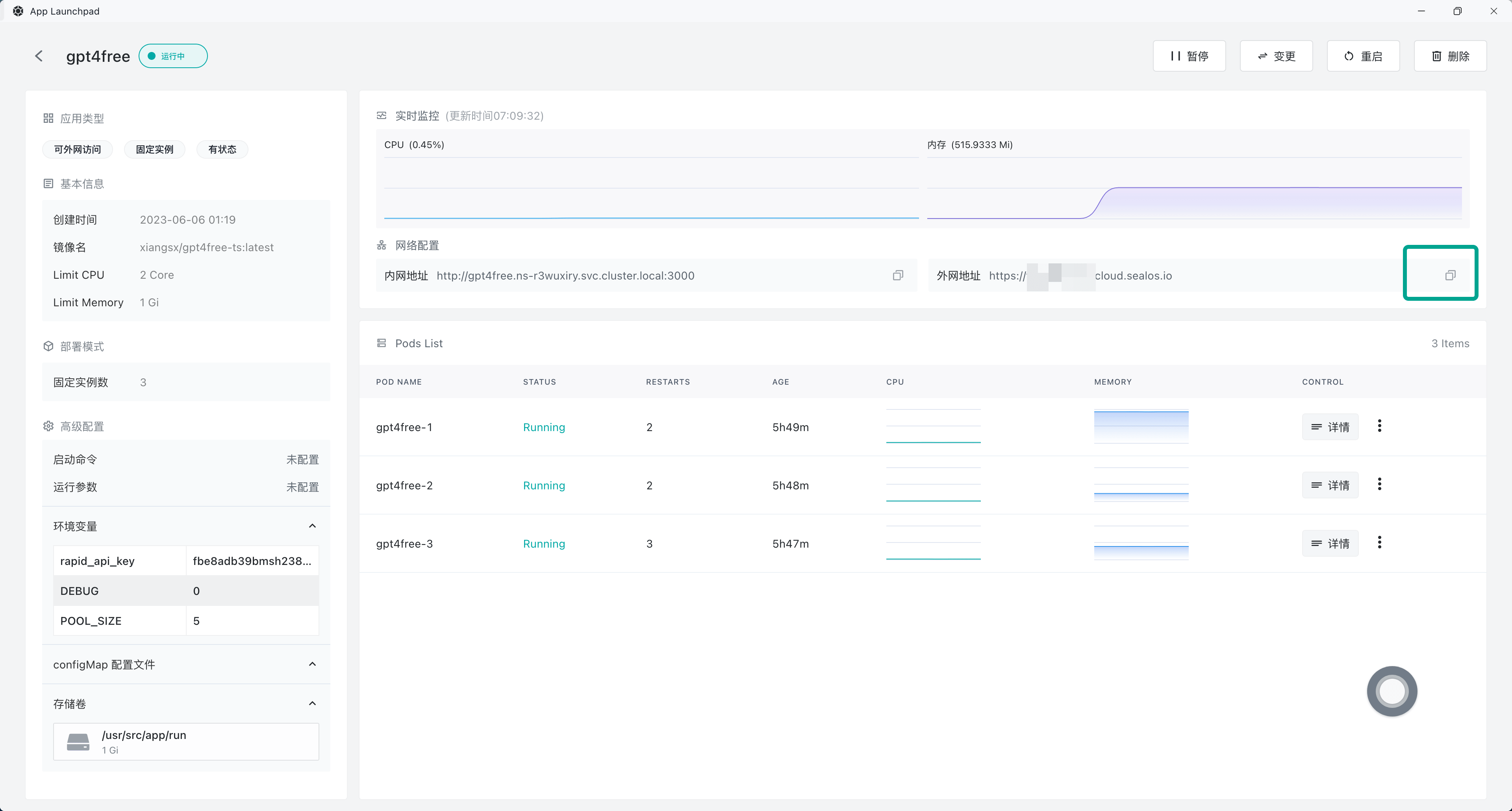Copy the external sealos.io address
The width and height of the screenshot is (1512, 811).
(x=1450, y=275)
